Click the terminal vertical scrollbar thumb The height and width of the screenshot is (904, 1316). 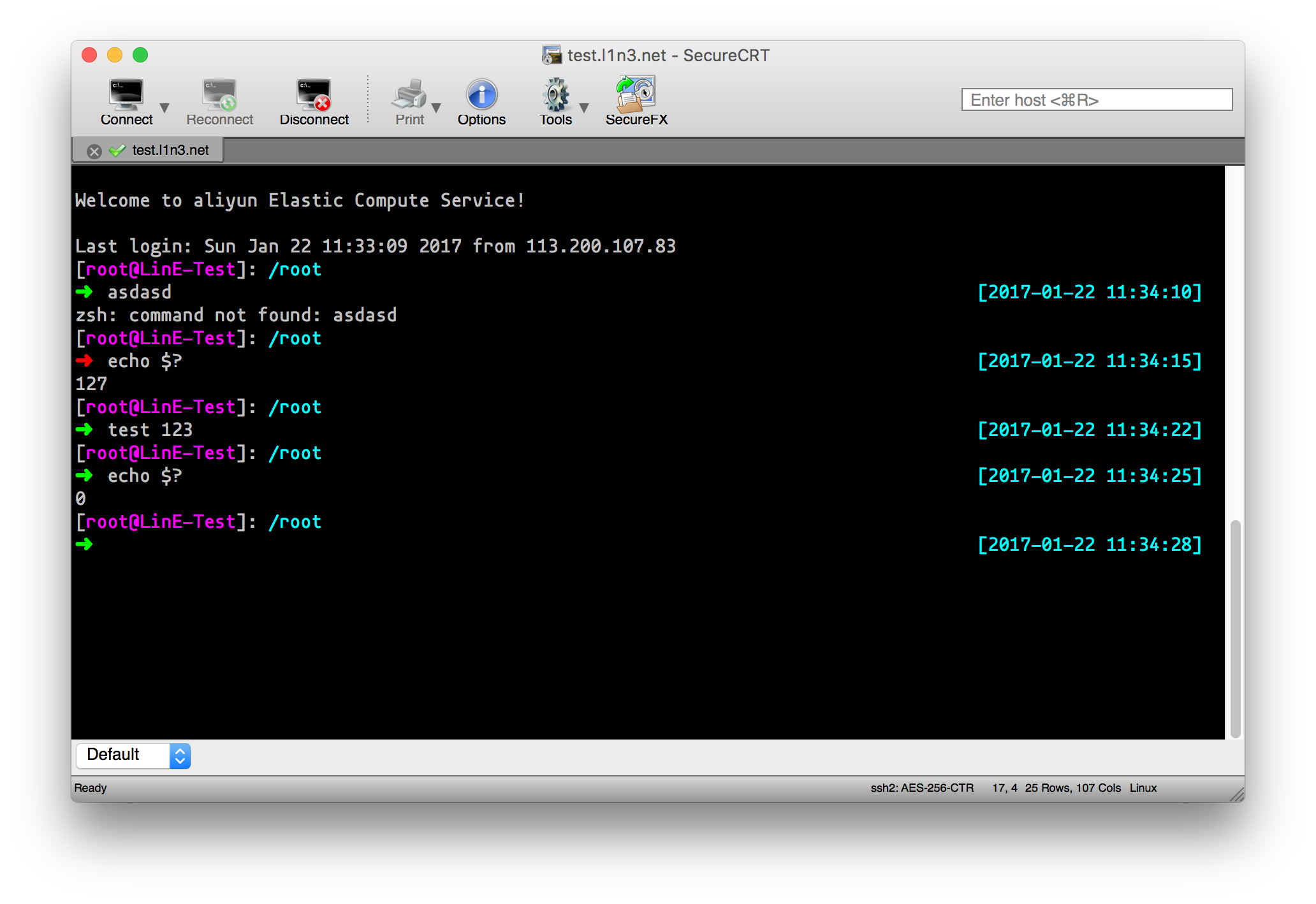tap(1235, 628)
